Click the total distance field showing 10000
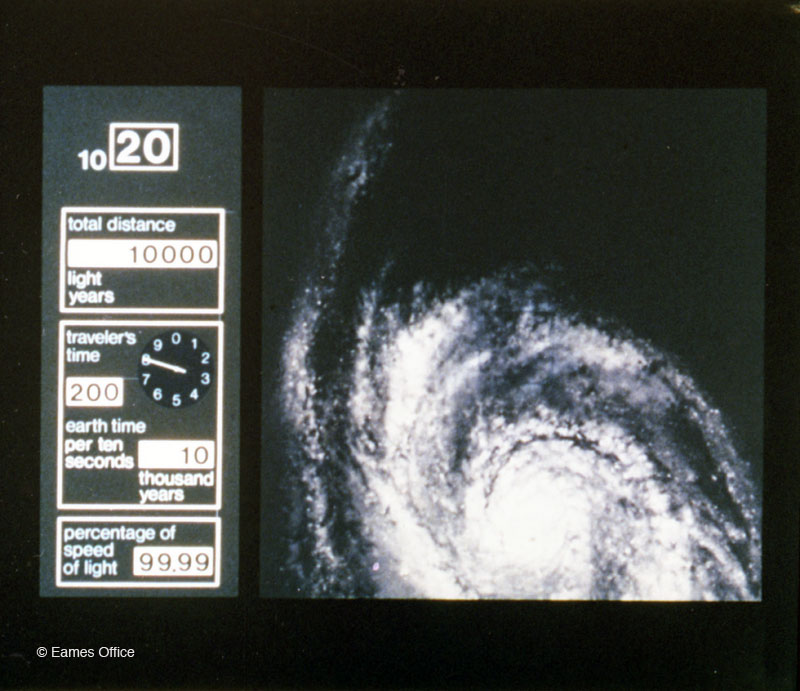Viewport: 800px width, 691px height. point(142,254)
